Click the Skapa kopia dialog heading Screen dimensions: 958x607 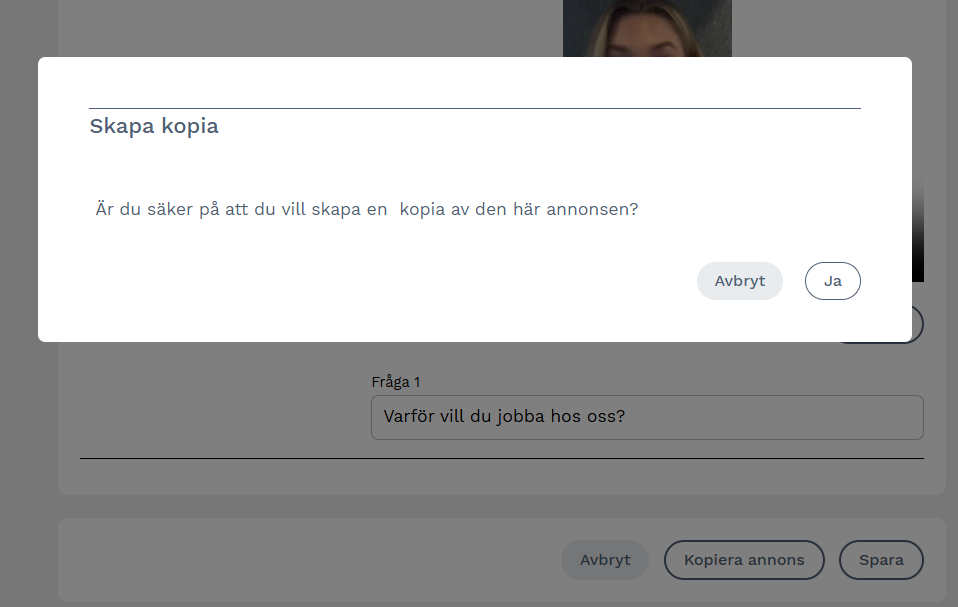[154, 126]
